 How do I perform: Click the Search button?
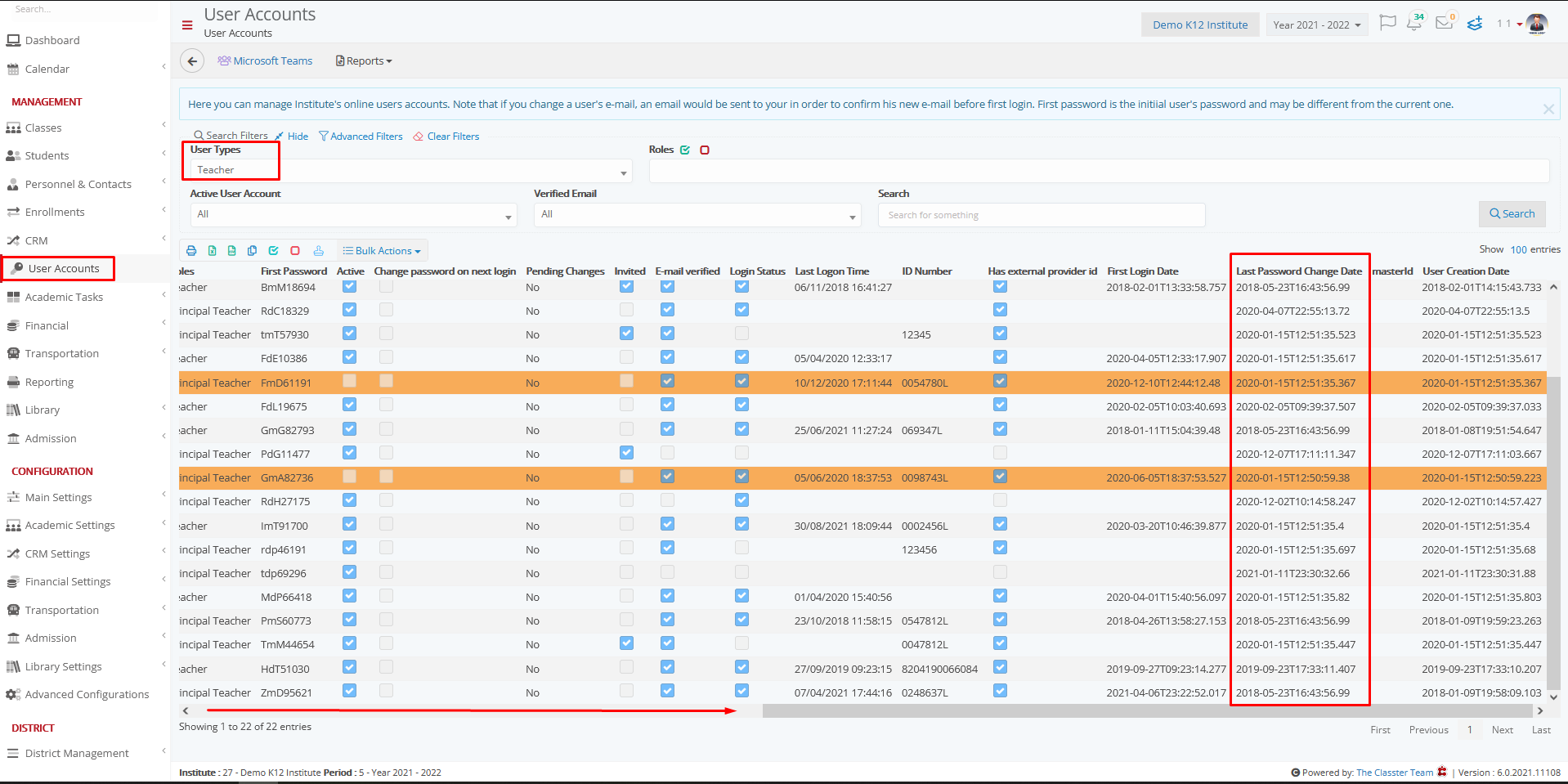coord(1511,213)
